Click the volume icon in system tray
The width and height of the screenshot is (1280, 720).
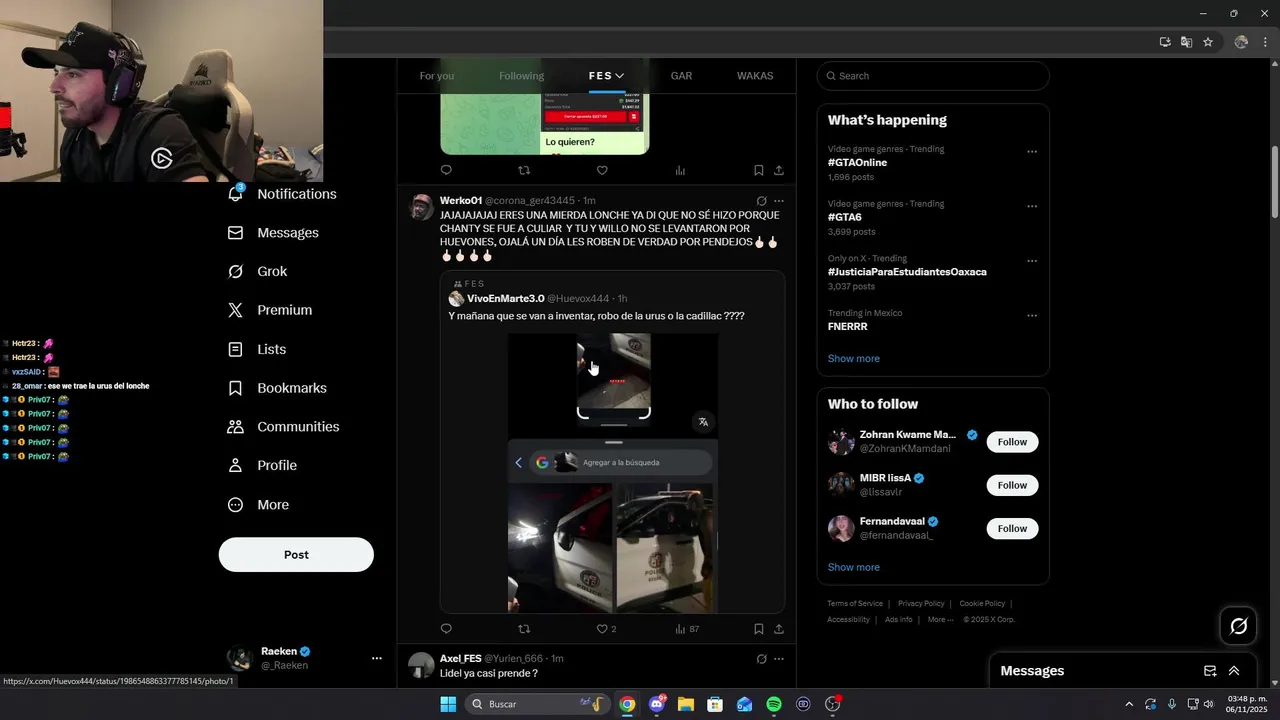pos(1209,704)
